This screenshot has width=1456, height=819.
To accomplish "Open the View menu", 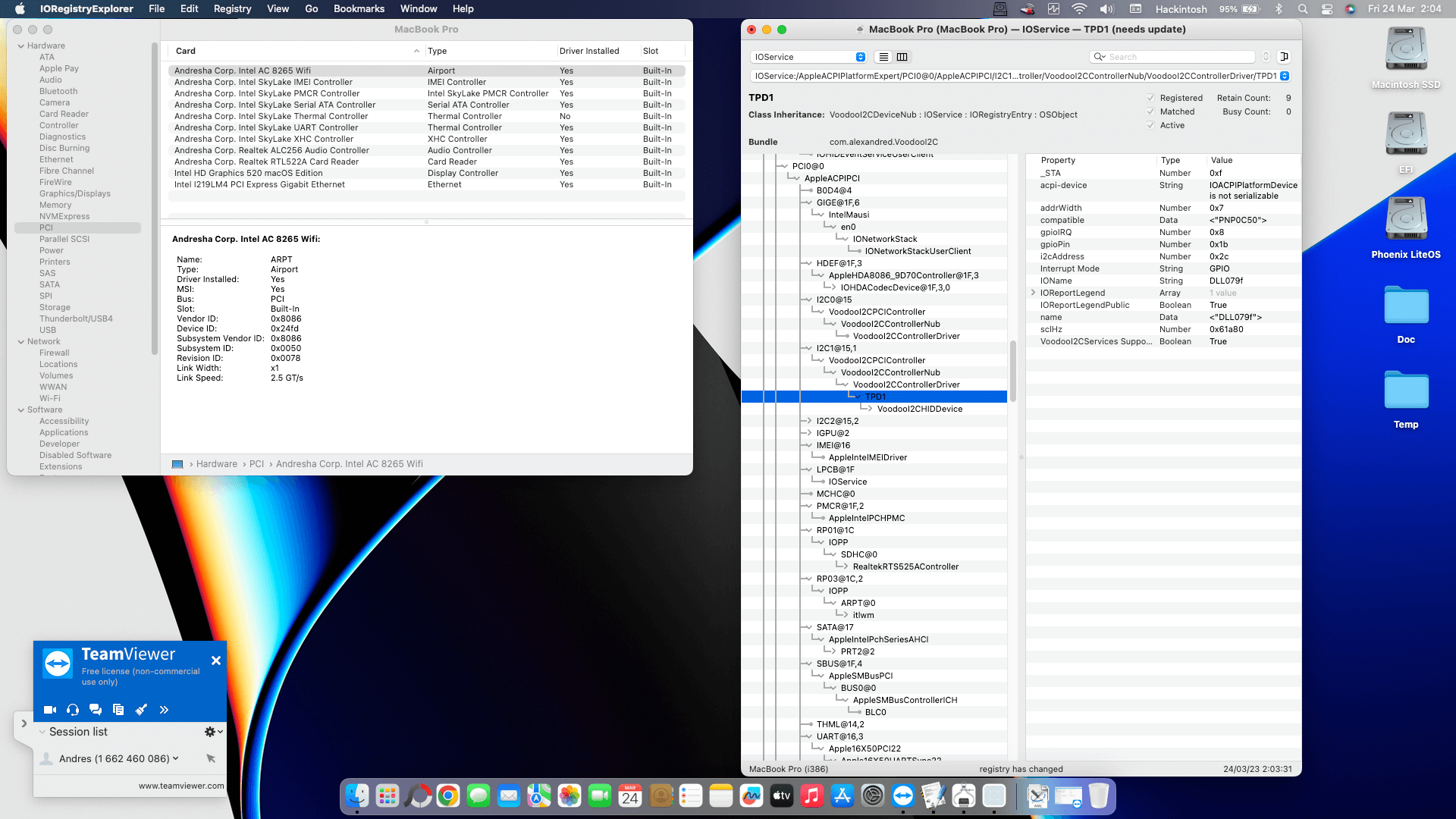I will [x=278, y=9].
